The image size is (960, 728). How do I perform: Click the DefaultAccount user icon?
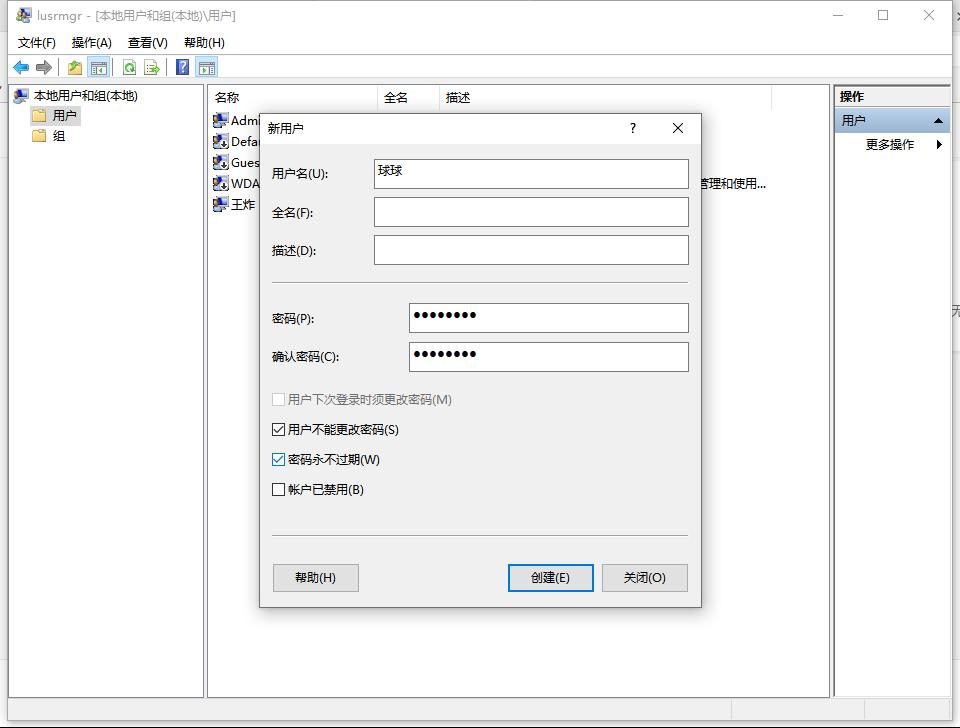point(220,141)
